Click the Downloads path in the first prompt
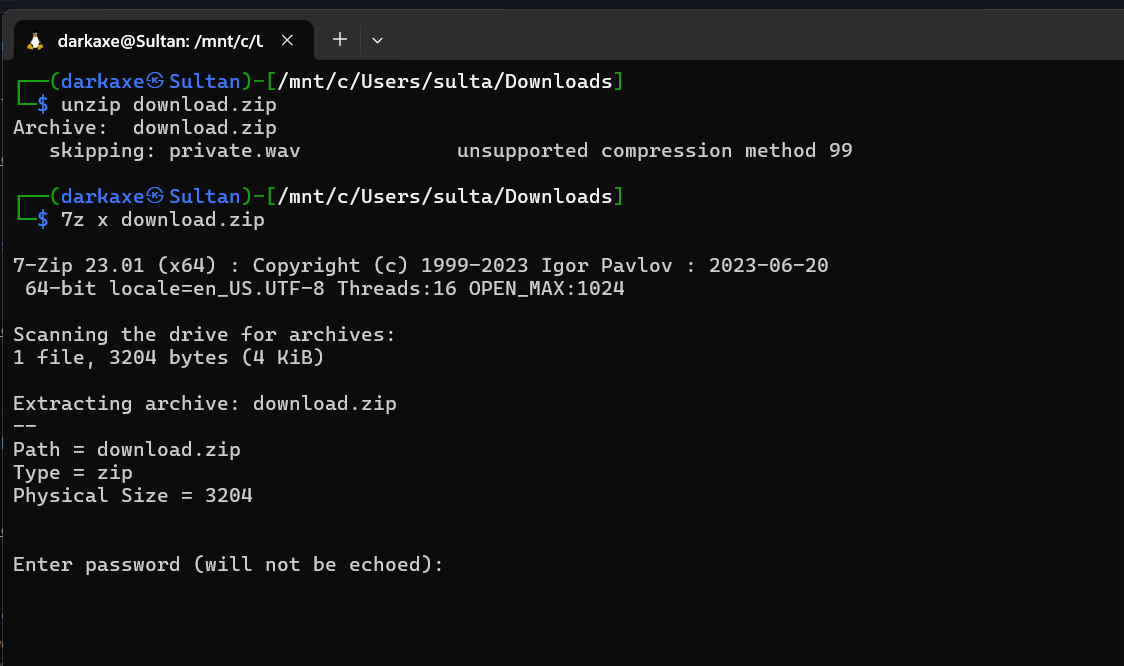The height and width of the screenshot is (666, 1124). point(558,82)
